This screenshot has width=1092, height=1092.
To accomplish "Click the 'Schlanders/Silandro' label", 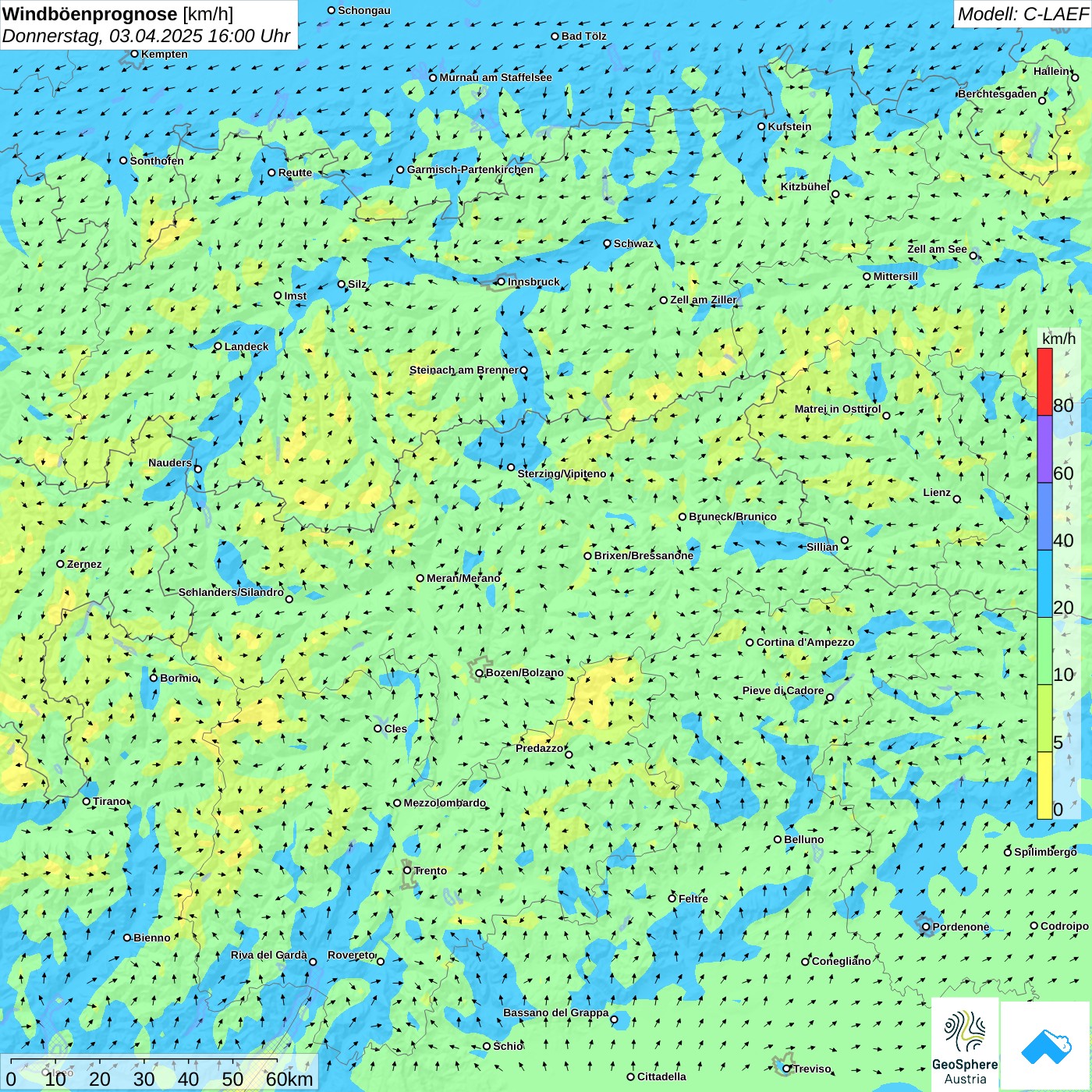I will (x=231, y=592).
